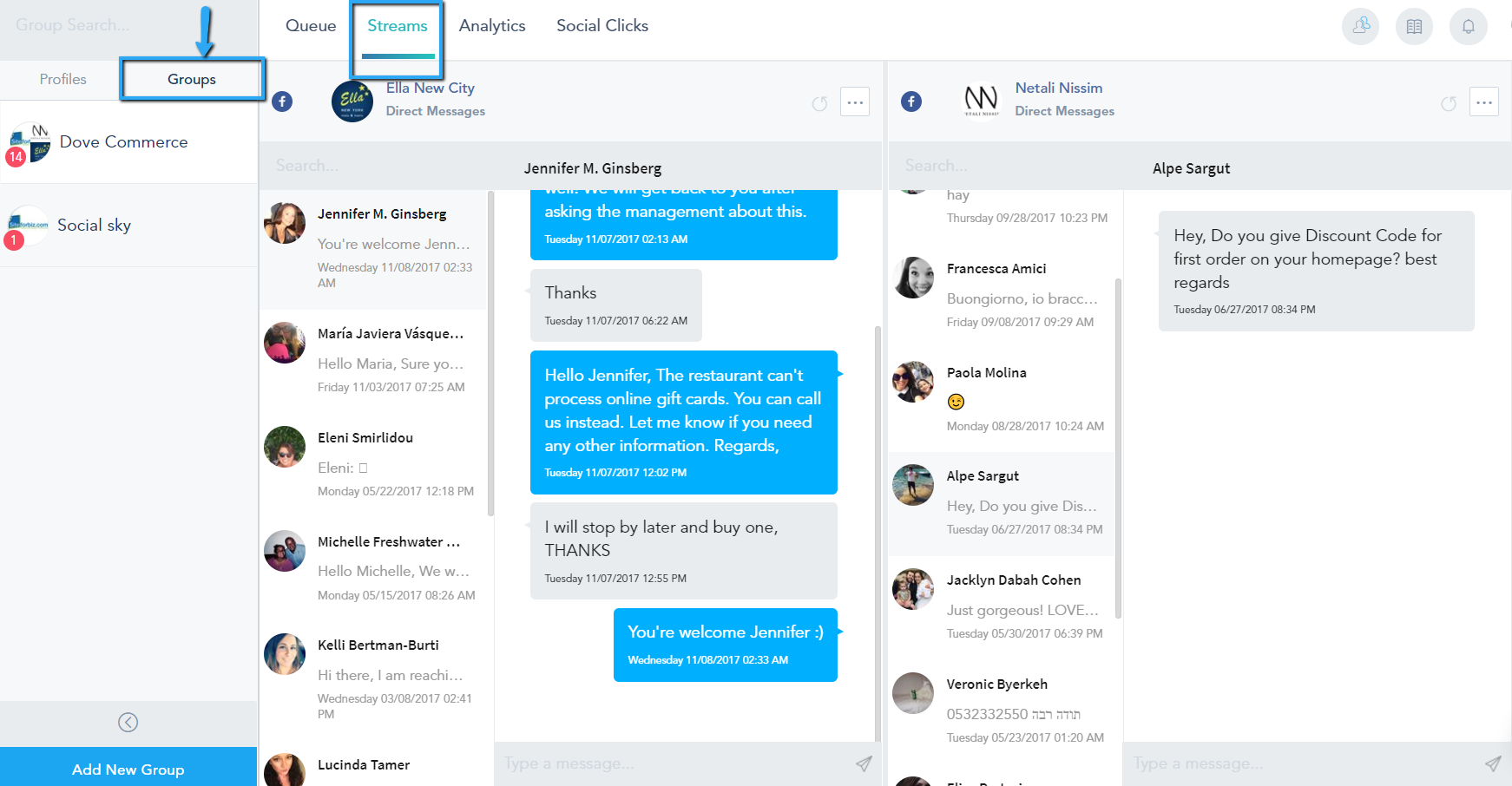Switch to the Streams tab
The image size is (1512, 786).
(x=398, y=26)
